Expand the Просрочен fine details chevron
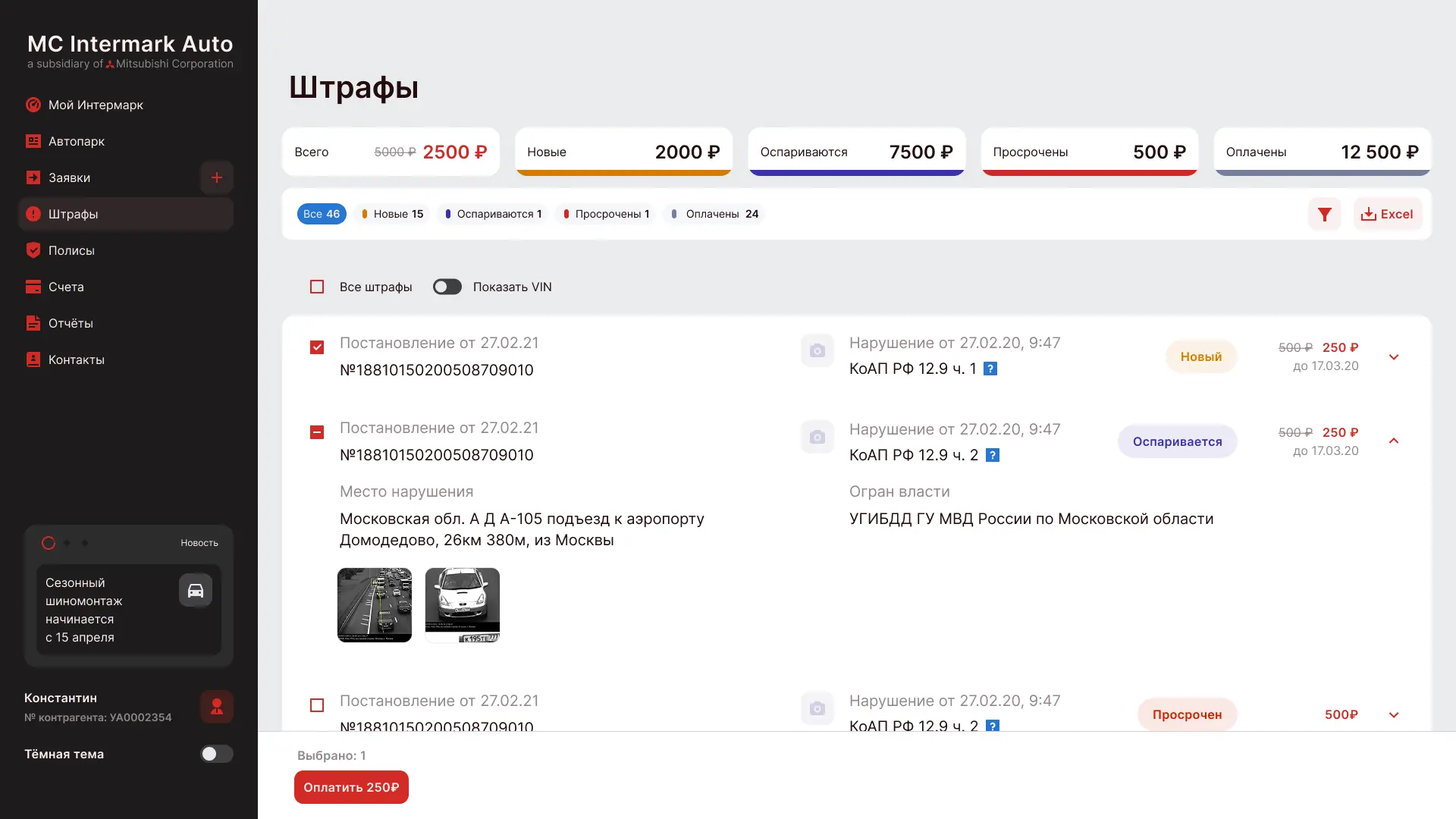This screenshot has height=819, width=1456. click(1394, 715)
